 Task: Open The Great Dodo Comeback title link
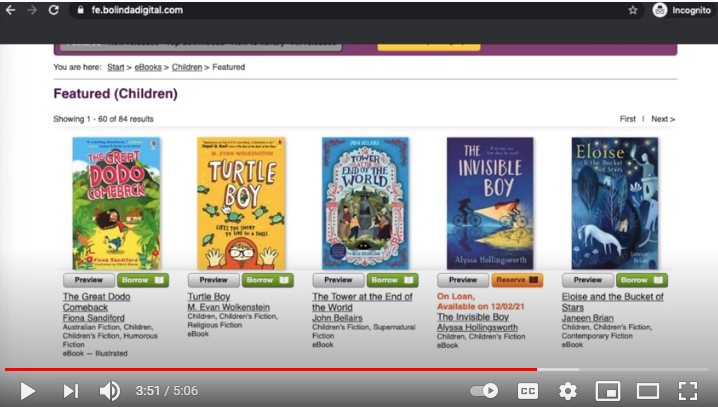coord(97,302)
